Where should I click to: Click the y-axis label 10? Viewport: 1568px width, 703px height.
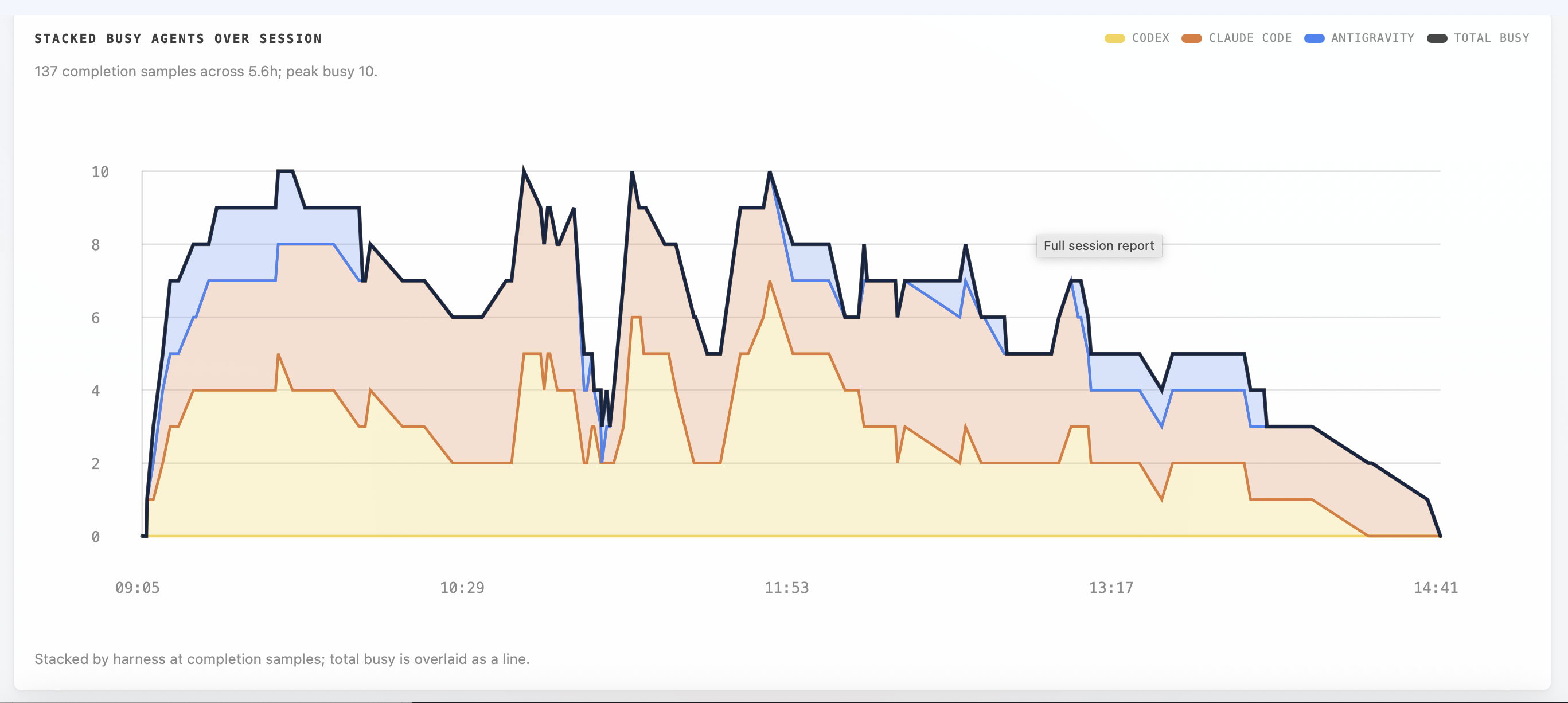[x=100, y=171]
